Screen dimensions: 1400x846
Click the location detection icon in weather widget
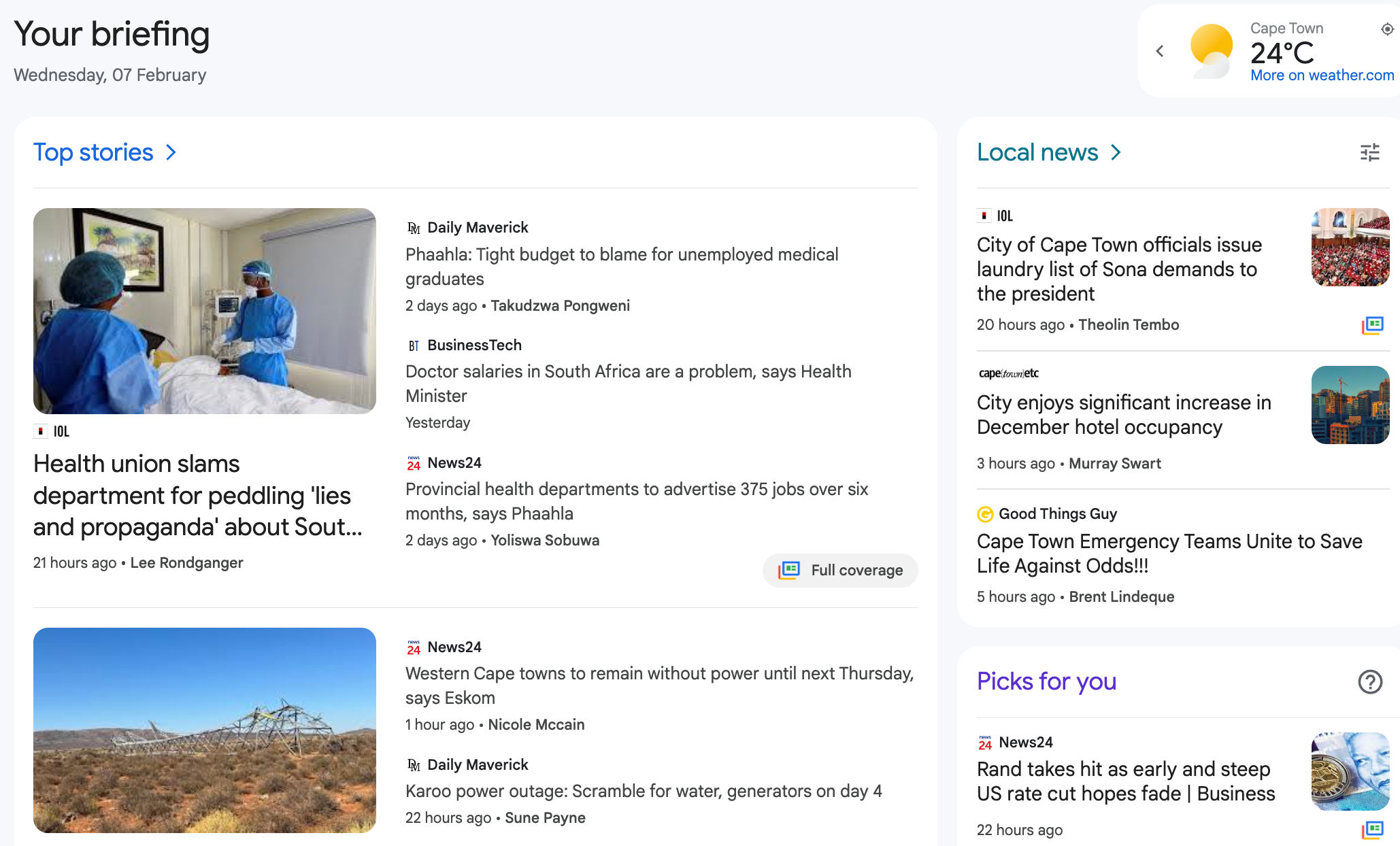pyautogui.click(x=1386, y=29)
